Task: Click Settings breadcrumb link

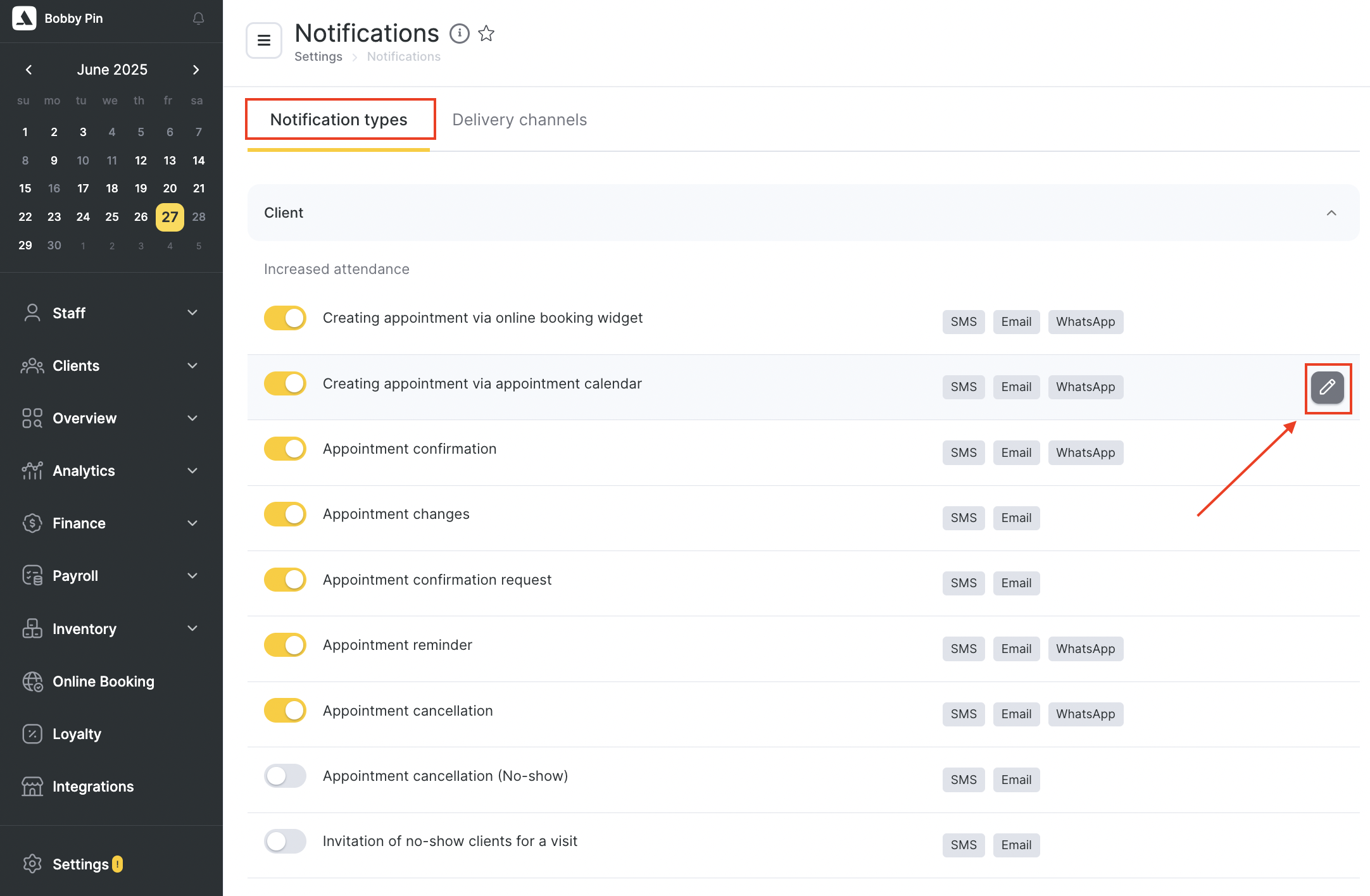Action: click(x=318, y=56)
